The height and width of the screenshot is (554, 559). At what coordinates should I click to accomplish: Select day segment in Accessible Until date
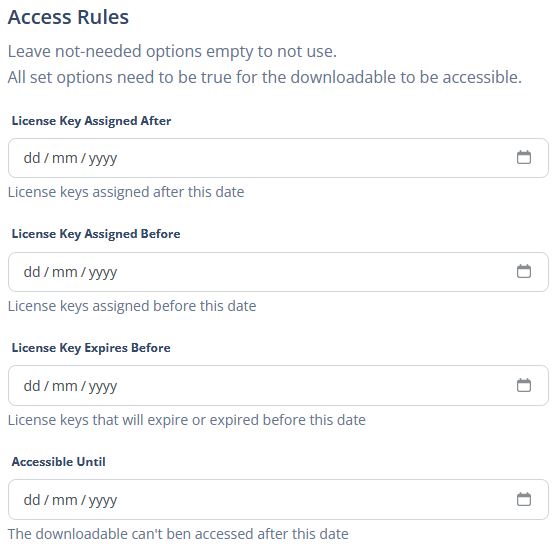coord(32,500)
